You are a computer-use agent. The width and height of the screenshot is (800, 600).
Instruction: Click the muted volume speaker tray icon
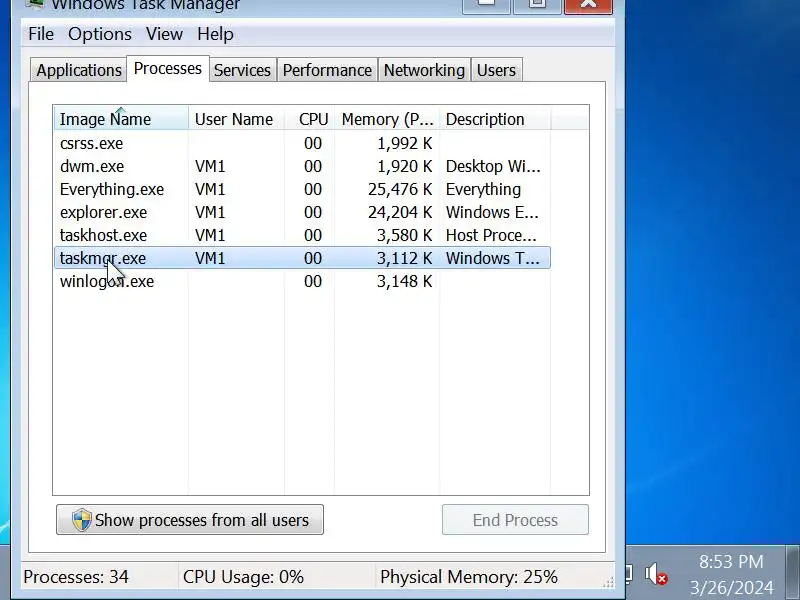click(x=656, y=574)
